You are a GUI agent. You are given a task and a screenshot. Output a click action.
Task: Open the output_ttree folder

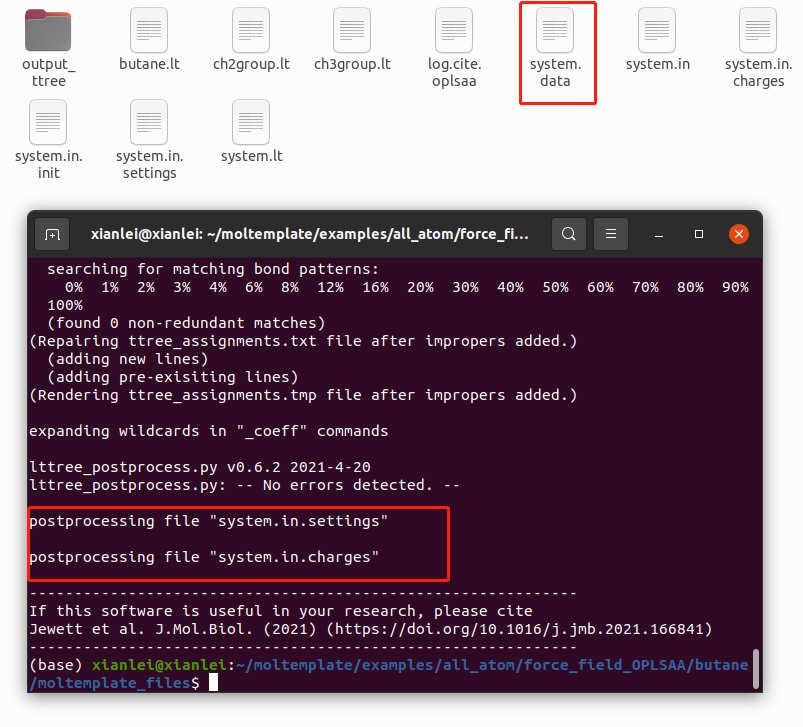(x=46, y=32)
